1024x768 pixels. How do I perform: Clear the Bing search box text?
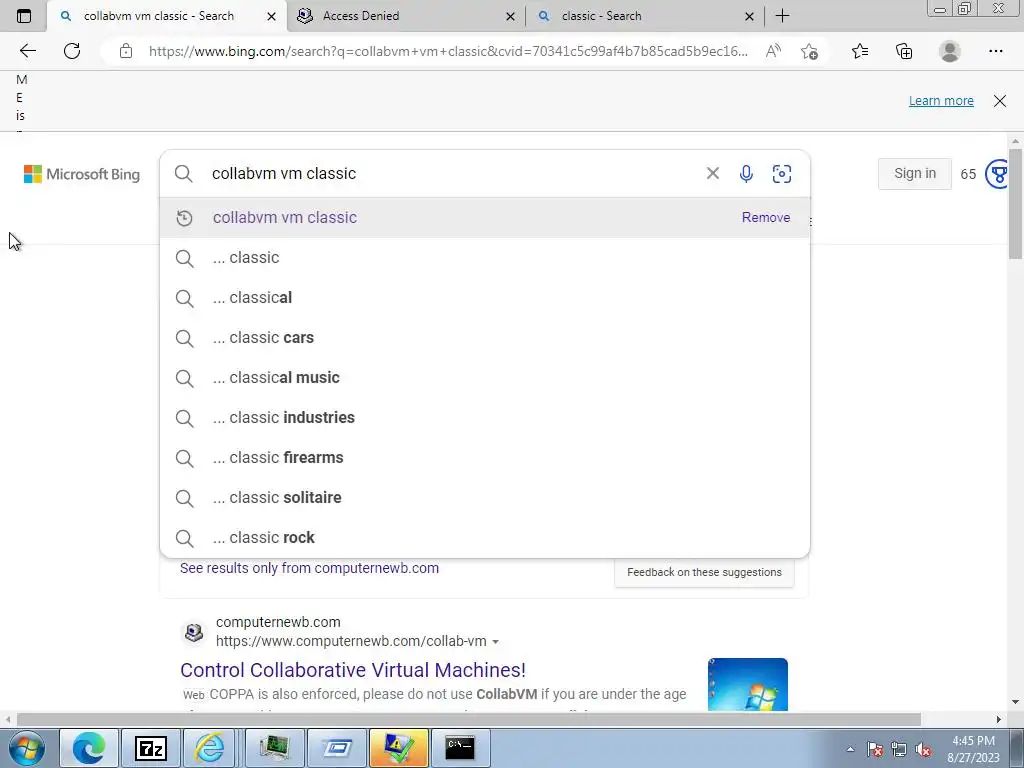coord(712,173)
